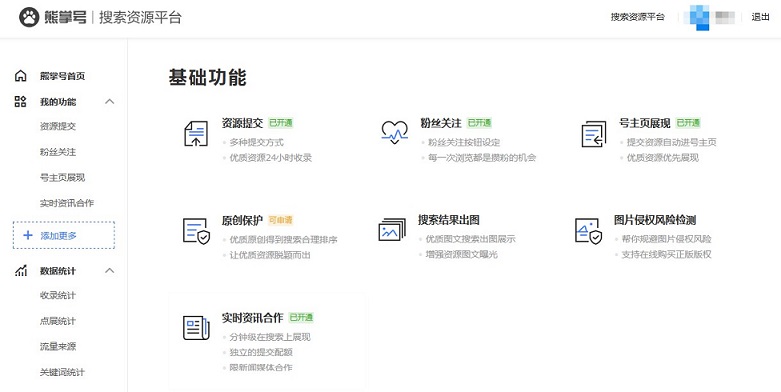Select 粉丝关注 in the sidebar menu
The image size is (781, 392).
[x=58, y=152]
